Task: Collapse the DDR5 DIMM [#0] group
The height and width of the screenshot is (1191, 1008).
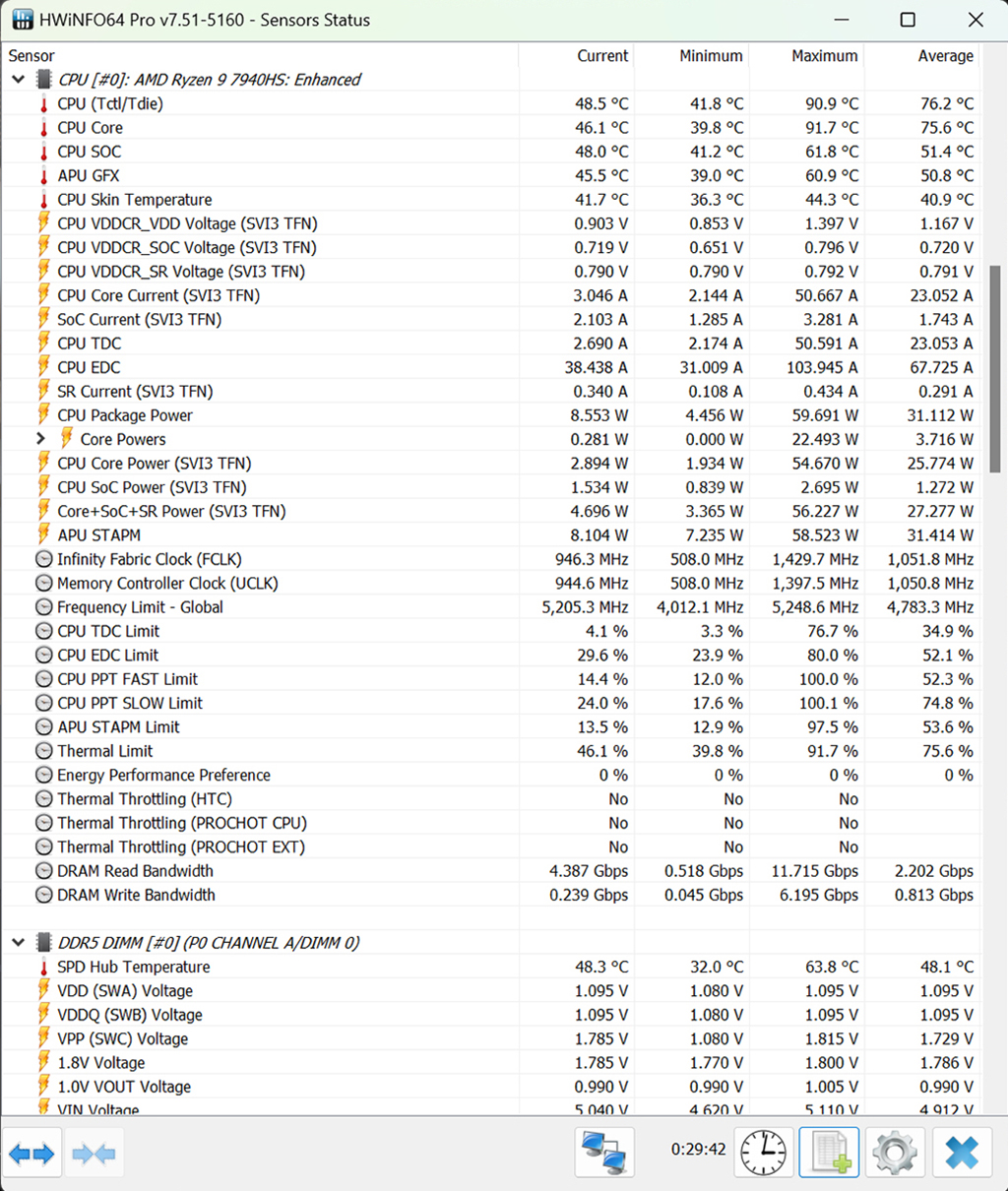Action: coord(18,943)
